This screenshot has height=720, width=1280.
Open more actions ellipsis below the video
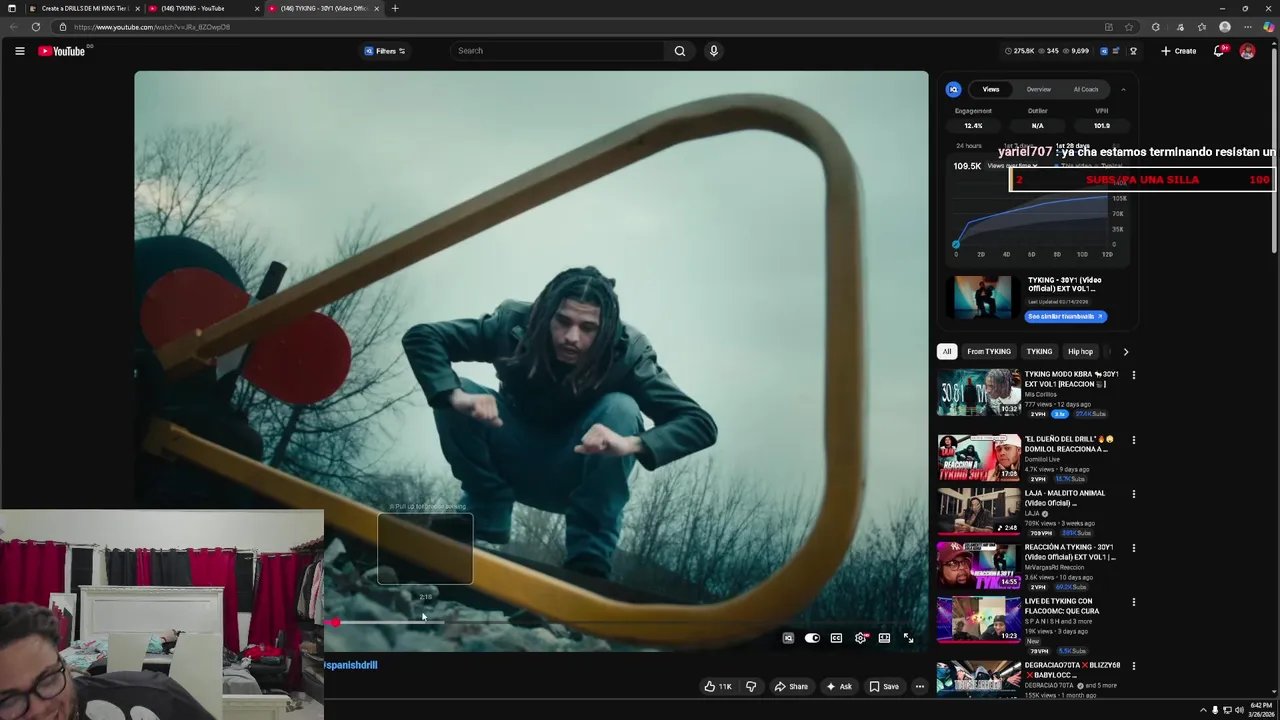(x=920, y=686)
